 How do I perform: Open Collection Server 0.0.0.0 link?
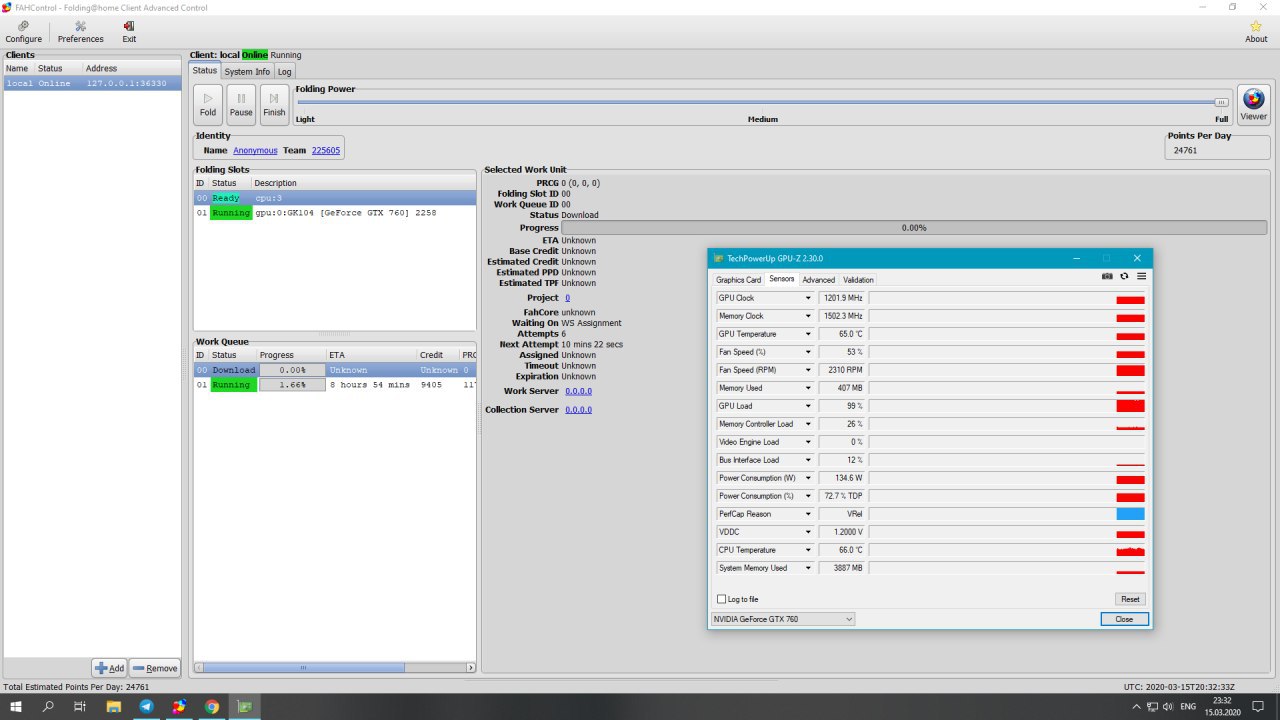578,410
